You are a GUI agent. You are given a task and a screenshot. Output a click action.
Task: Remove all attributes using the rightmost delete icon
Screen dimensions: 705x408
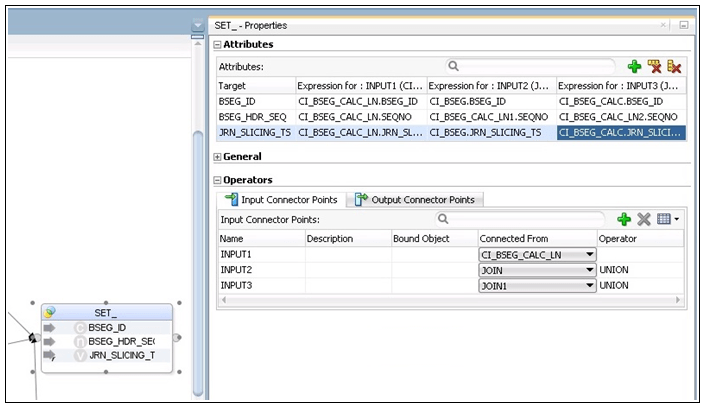pyautogui.click(x=674, y=67)
